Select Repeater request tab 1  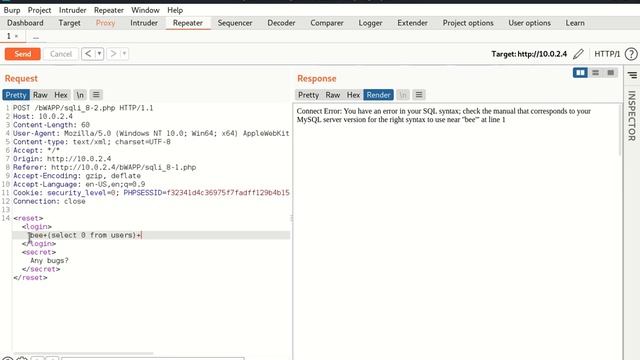point(9,36)
